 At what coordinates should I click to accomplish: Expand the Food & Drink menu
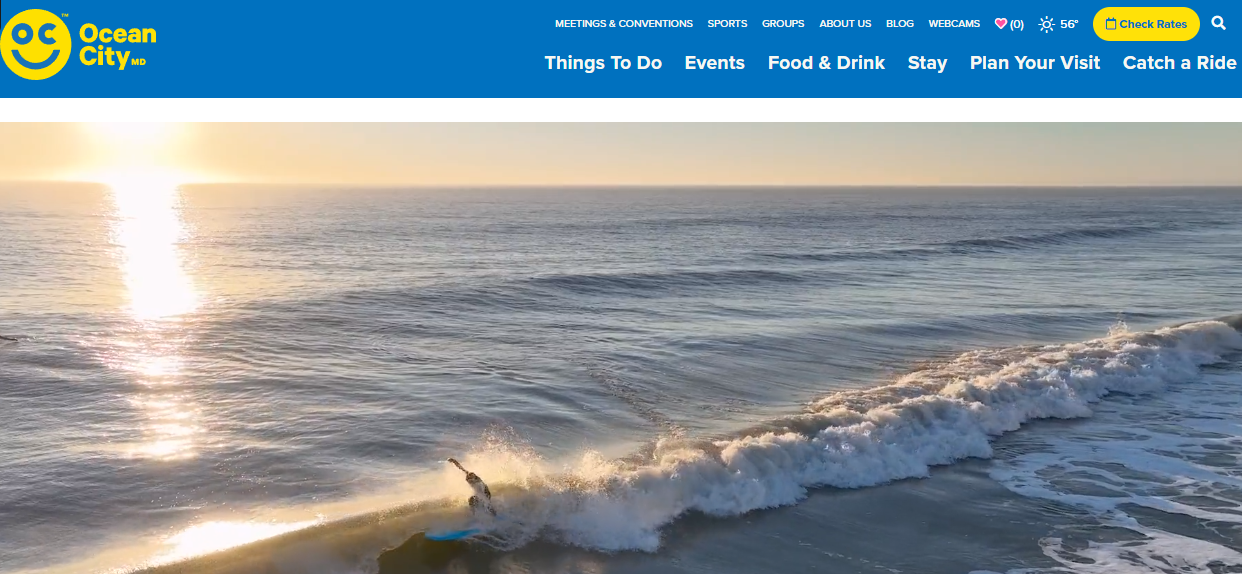[826, 63]
